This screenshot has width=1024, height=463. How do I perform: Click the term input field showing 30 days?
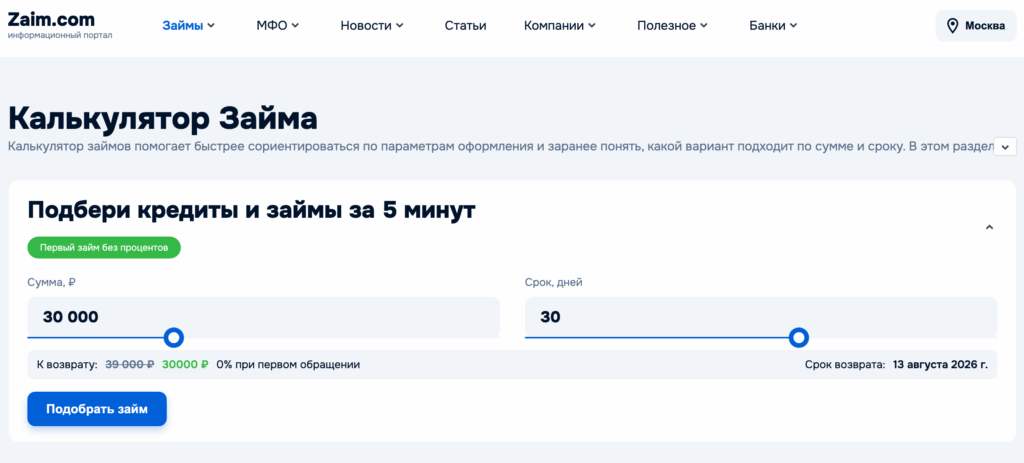[761, 317]
